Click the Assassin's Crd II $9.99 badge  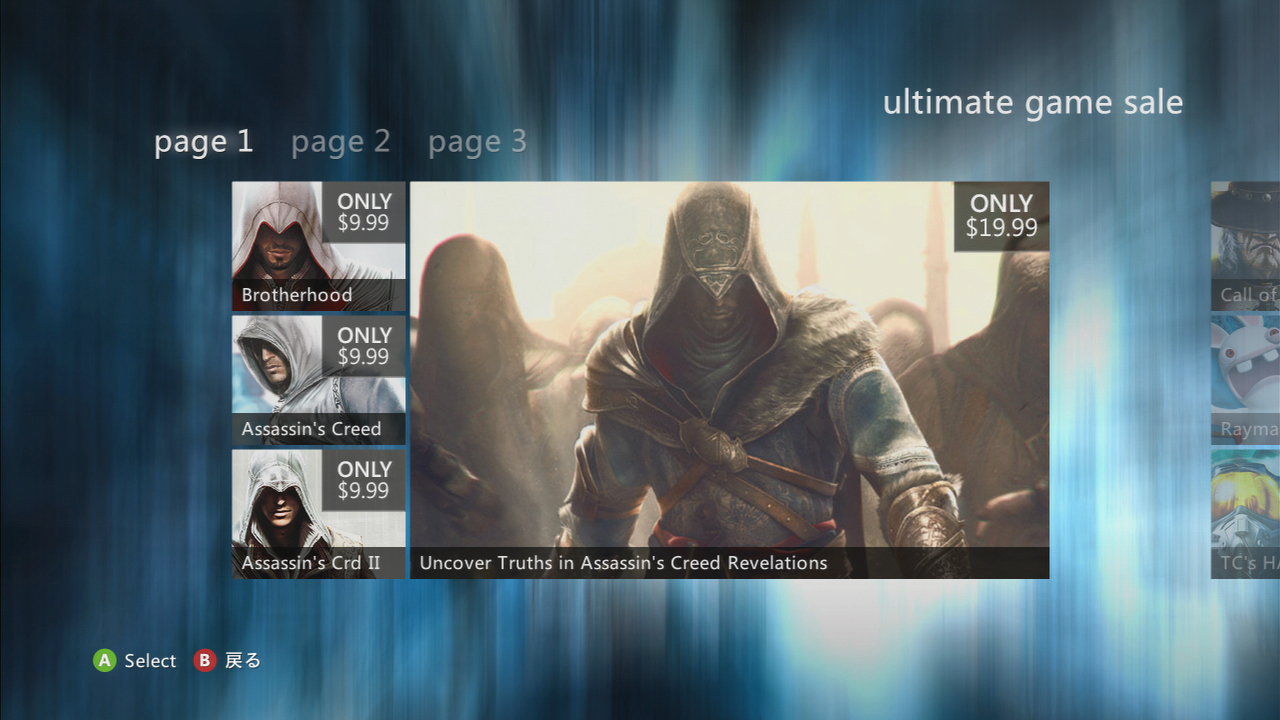click(364, 480)
